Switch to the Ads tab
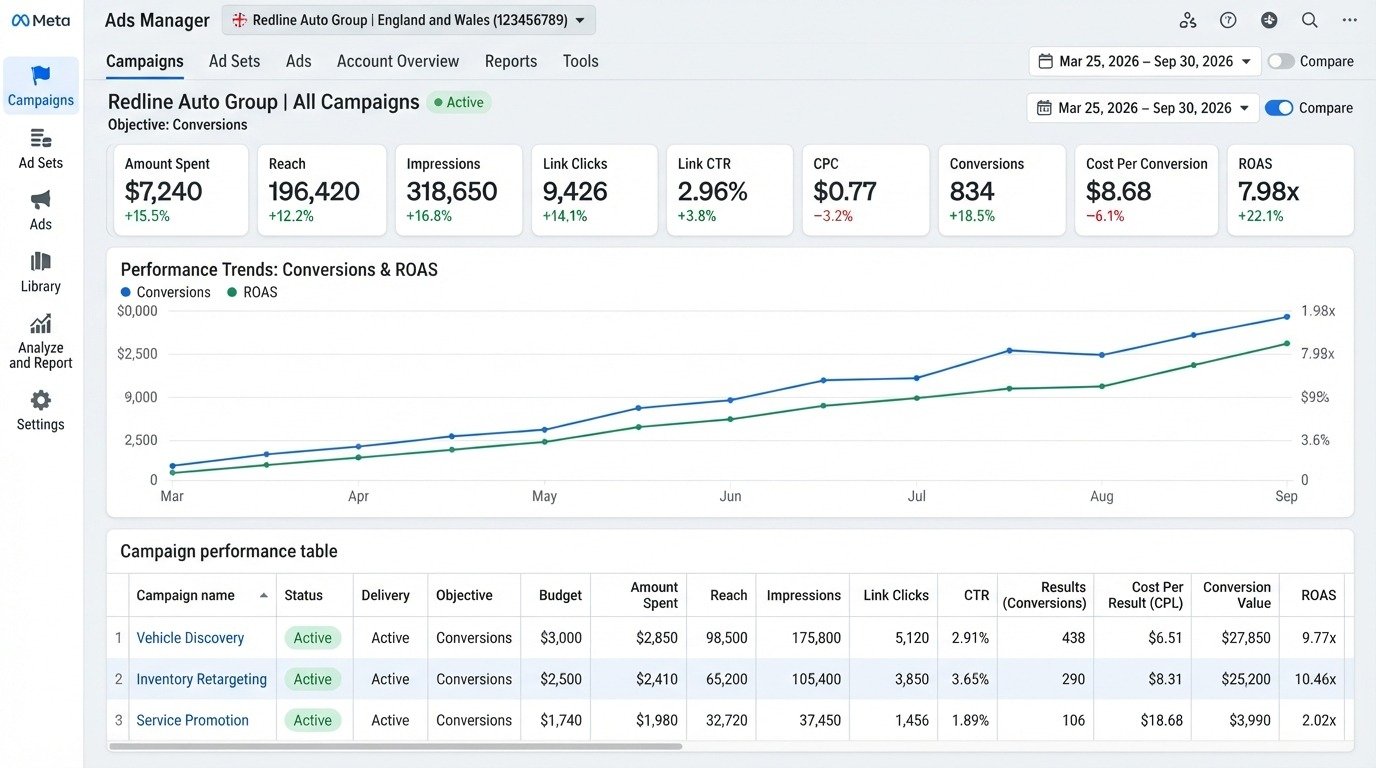 pos(298,61)
